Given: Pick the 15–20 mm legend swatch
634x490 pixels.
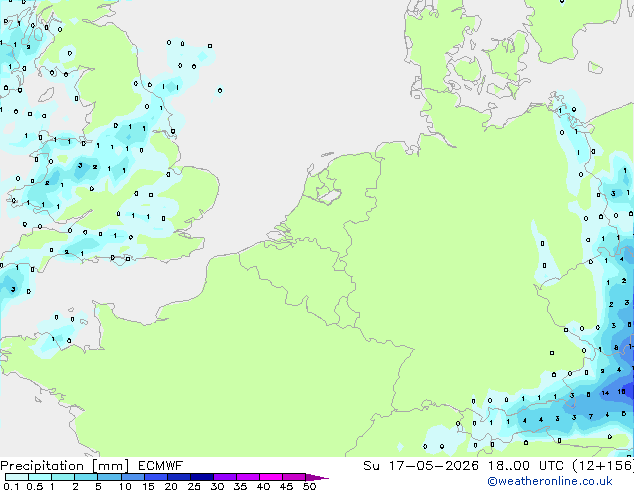Looking at the screenshot, I should [155, 477].
